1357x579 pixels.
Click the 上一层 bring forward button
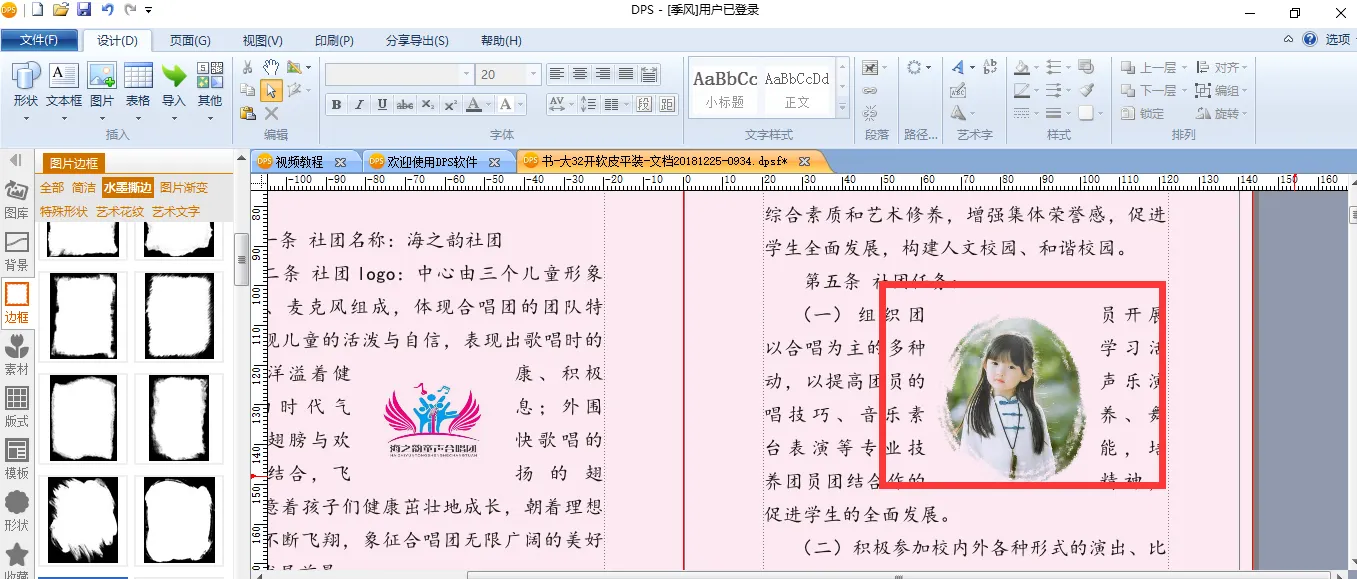coord(1151,67)
